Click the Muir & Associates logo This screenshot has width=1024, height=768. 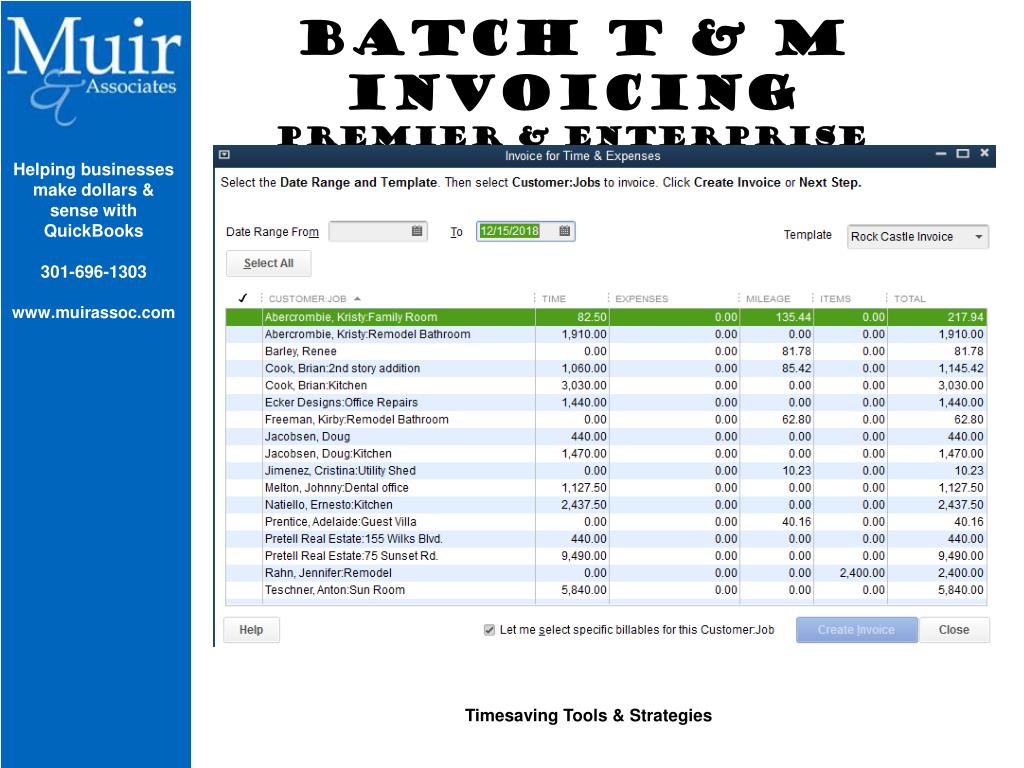click(93, 69)
